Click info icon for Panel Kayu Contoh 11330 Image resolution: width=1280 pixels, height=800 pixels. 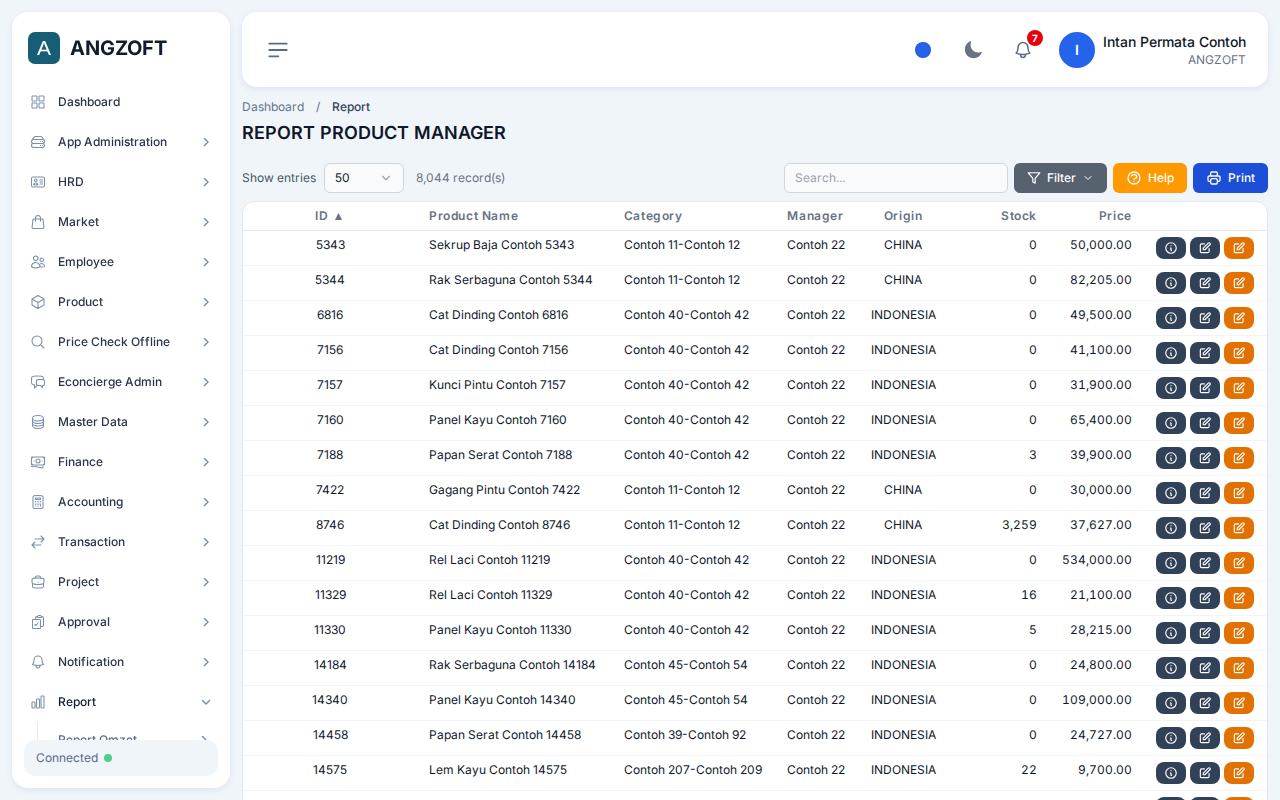coord(1171,633)
